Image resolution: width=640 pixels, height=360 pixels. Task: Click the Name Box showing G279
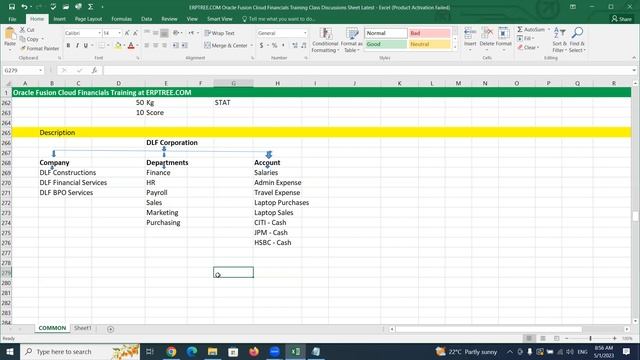click(x=22, y=70)
